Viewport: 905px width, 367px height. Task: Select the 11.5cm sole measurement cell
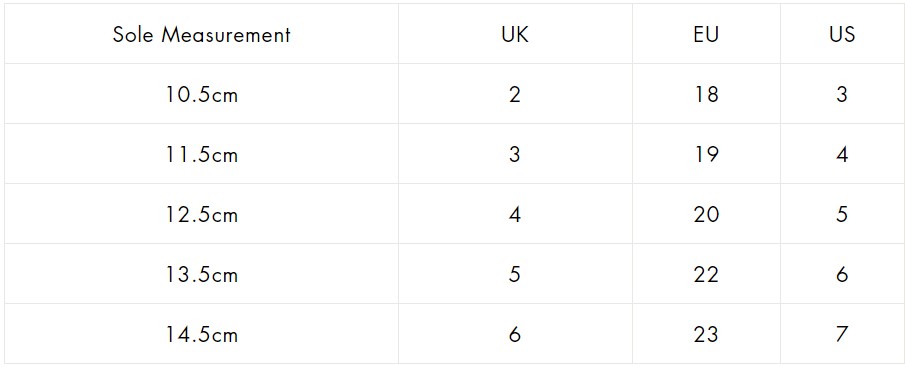(x=201, y=154)
